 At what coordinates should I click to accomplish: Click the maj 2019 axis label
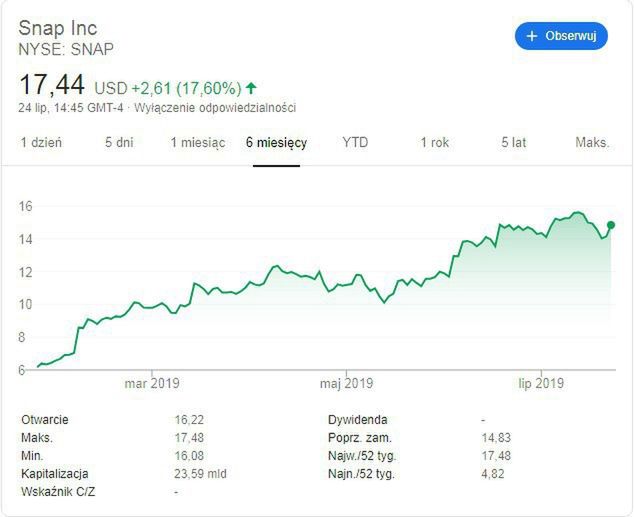coord(346,383)
